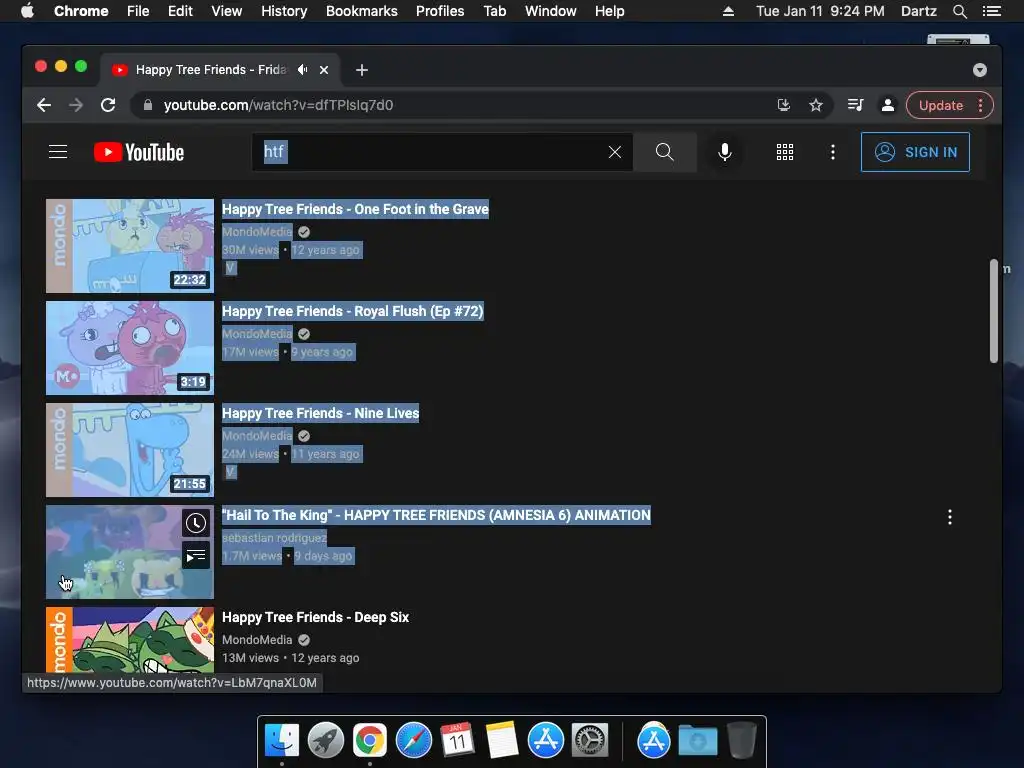Open the tab search dropdown arrow
Screen dimensions: 1024x768
[x=980, y=70]
